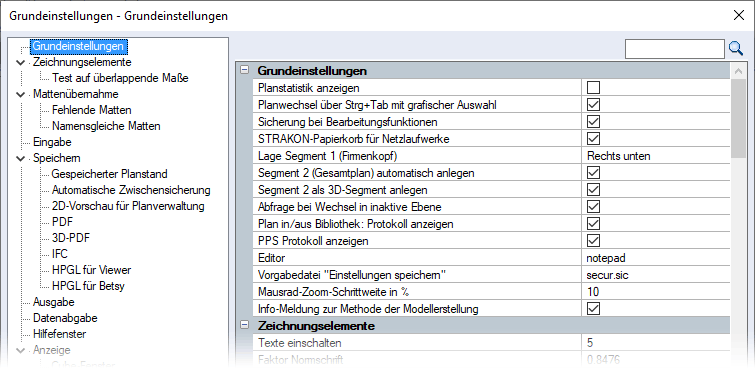Enable Planstatistik anzeigen checkbox
The image size is (755, 368).
pyautogui.click(x=593, y=88)
